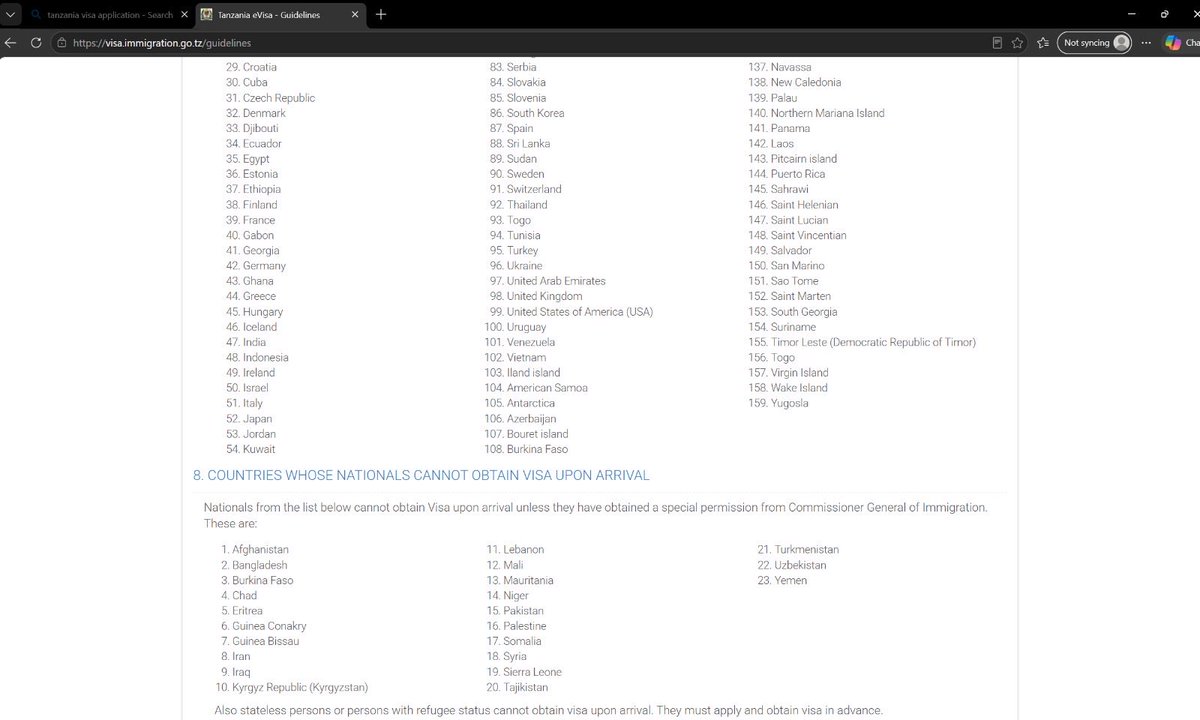Select the heading about visa upon arrival

pyautogui.click(x=421, y=475)
